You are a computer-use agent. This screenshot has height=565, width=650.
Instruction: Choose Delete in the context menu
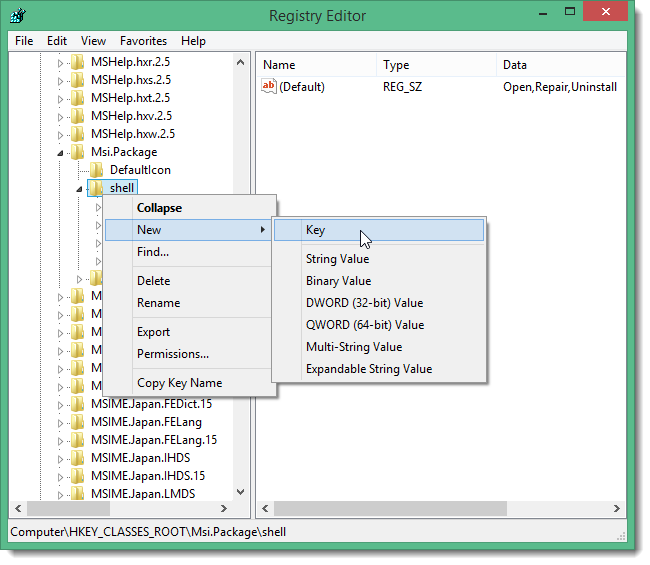(189, 281)
